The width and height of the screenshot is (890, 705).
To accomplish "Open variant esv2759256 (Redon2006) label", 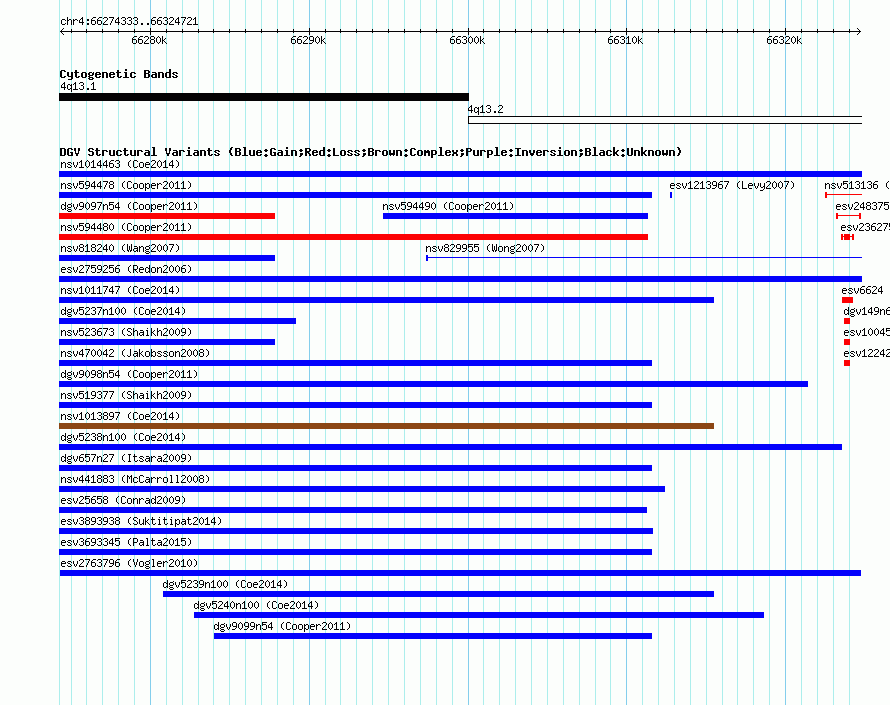I will coord(126,269).
